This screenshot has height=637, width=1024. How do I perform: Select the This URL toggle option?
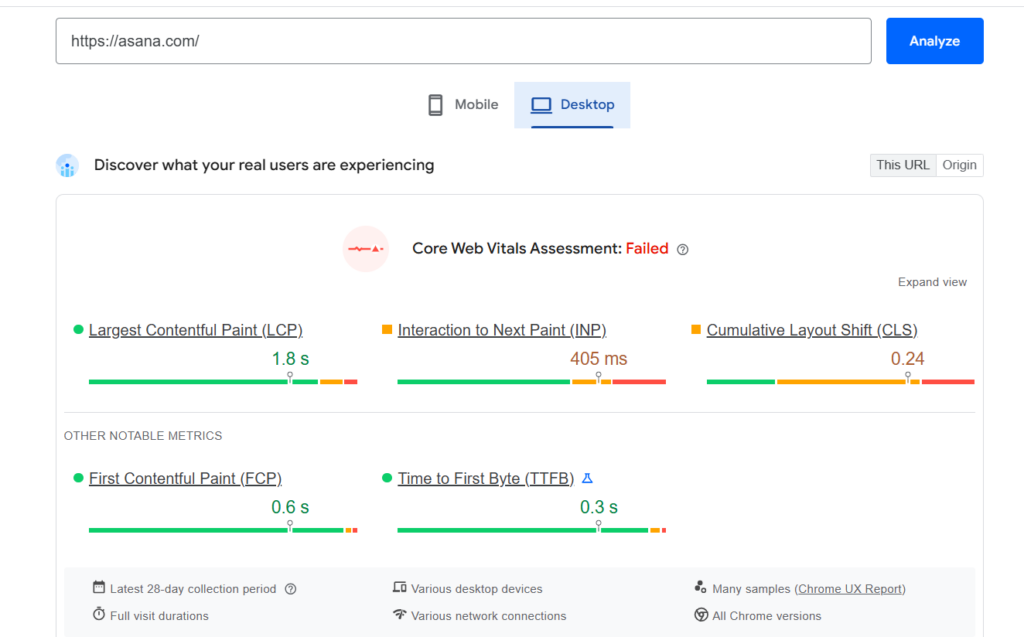click(x=902, y=165)
